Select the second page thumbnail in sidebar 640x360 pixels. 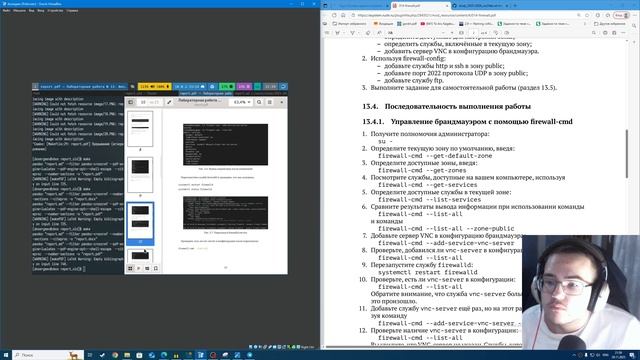click(140, 175)
